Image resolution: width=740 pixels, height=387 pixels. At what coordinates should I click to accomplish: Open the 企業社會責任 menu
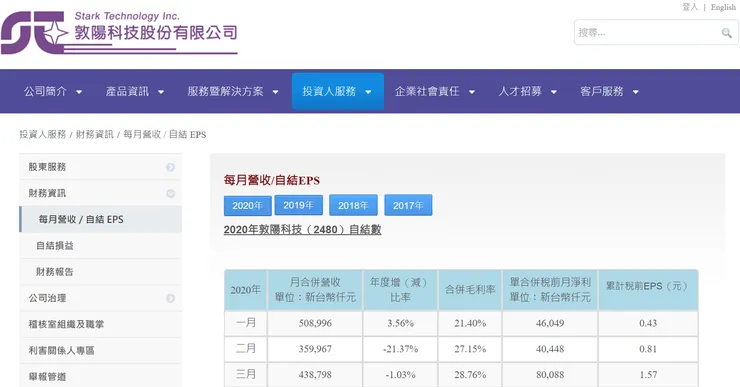pyautogui.click(x=427, y=91)
